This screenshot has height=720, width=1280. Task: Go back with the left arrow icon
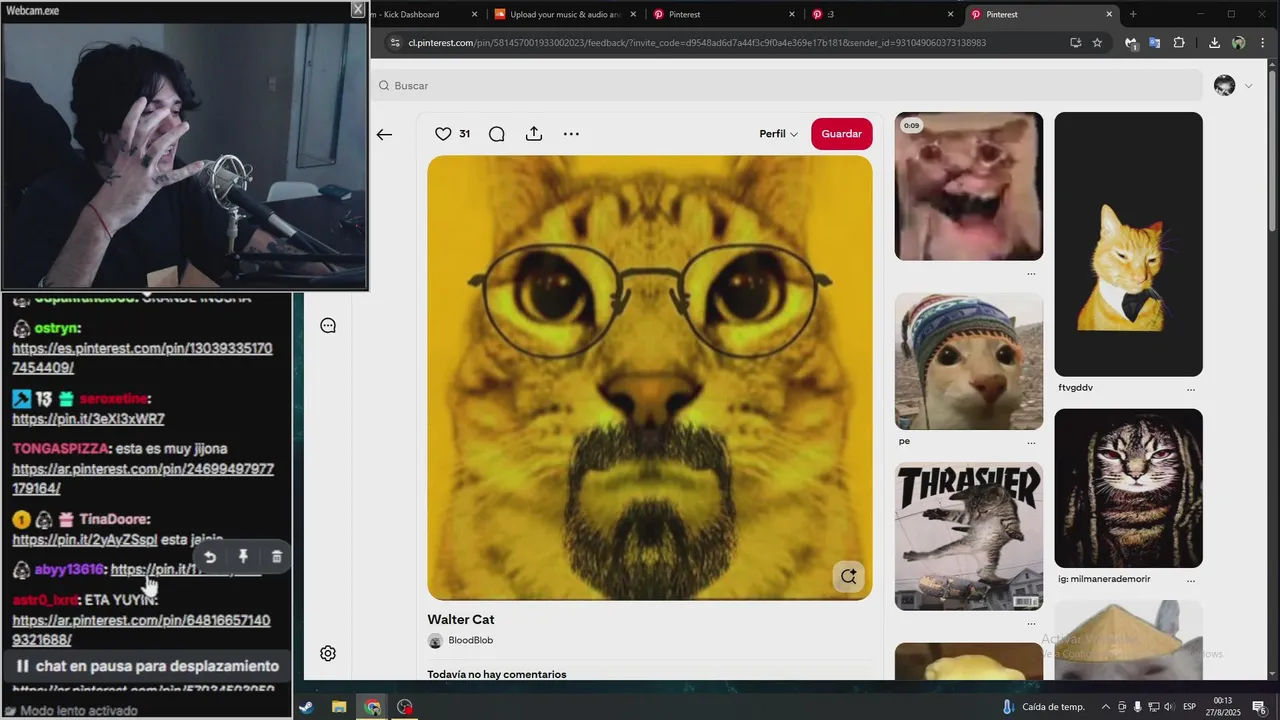pyautogui.click(x=384, y=134)
